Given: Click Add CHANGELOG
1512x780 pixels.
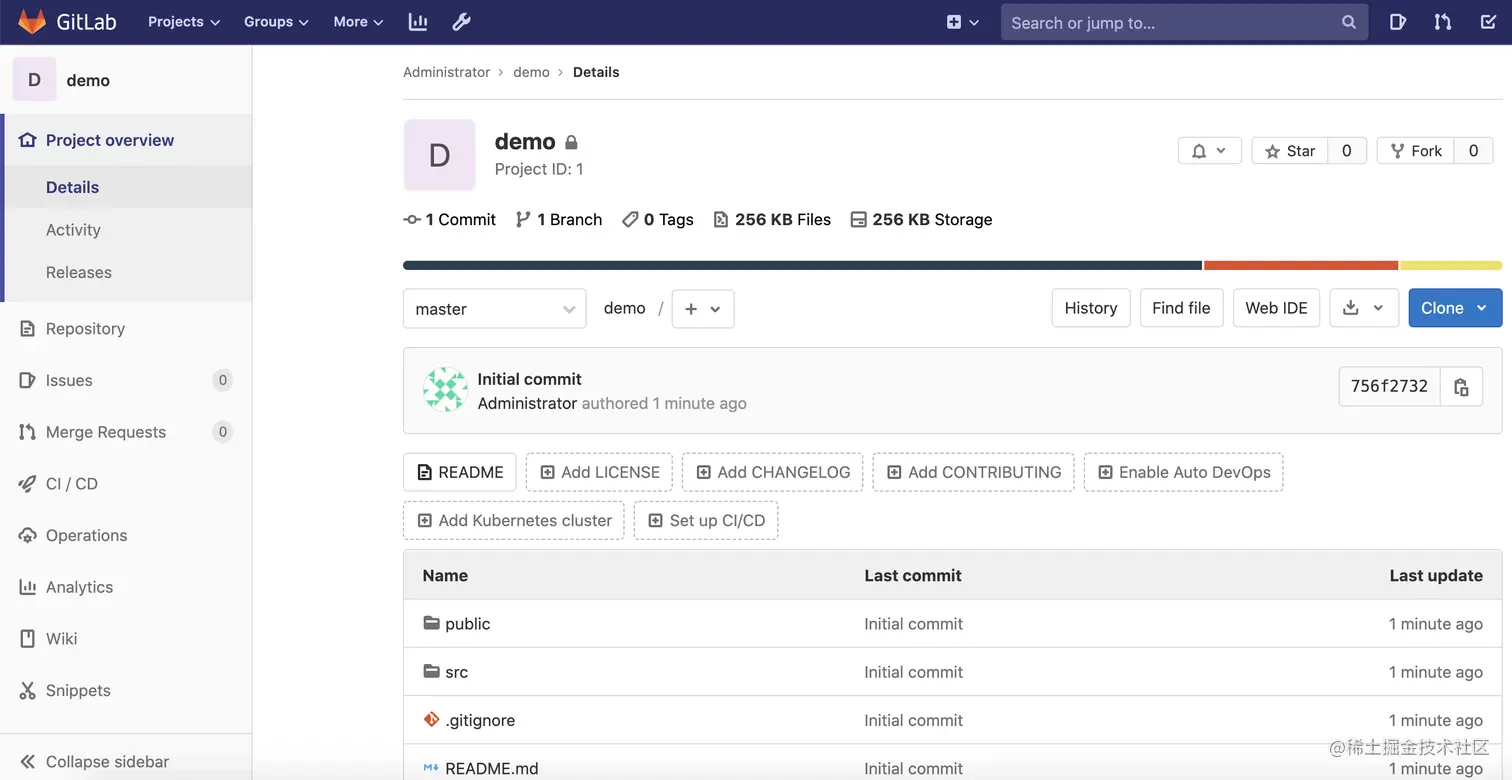Looking at the screenshot, I should [x=773, y=472].
